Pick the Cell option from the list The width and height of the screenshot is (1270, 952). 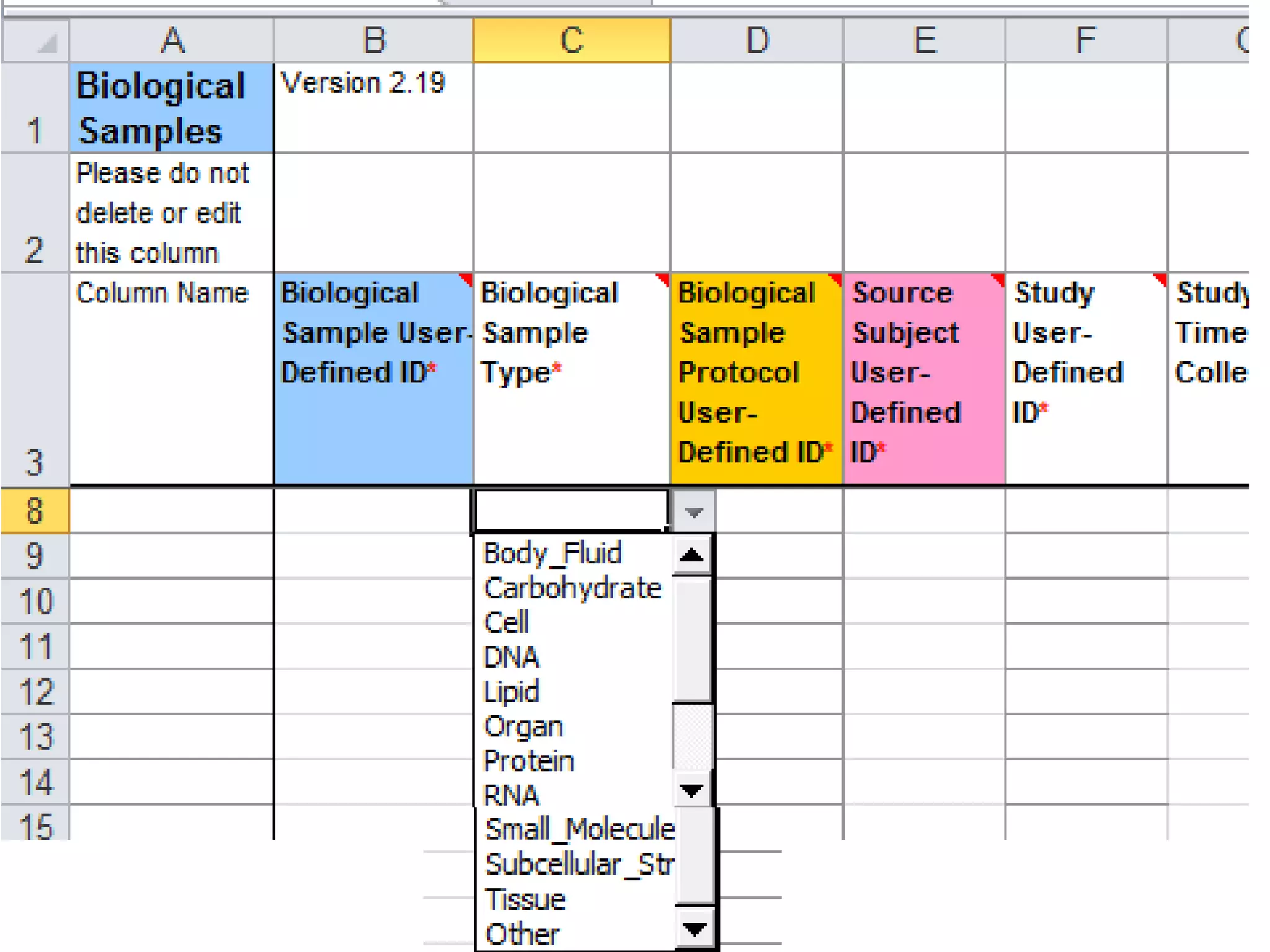507,623
